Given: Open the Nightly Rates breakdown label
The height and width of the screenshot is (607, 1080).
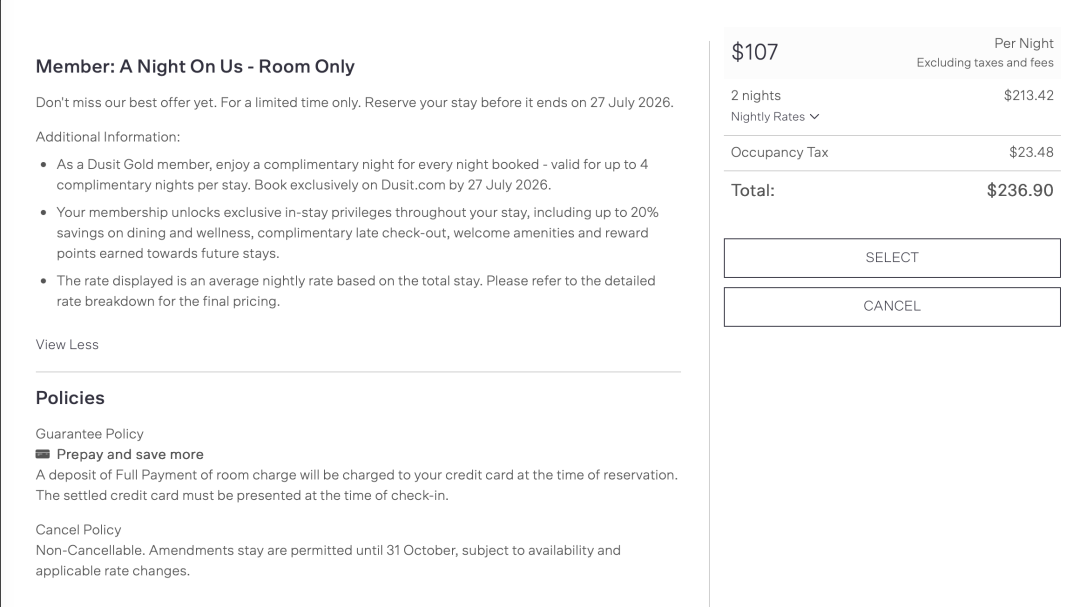Looking at the screenshot, I should tap(767, 116).
